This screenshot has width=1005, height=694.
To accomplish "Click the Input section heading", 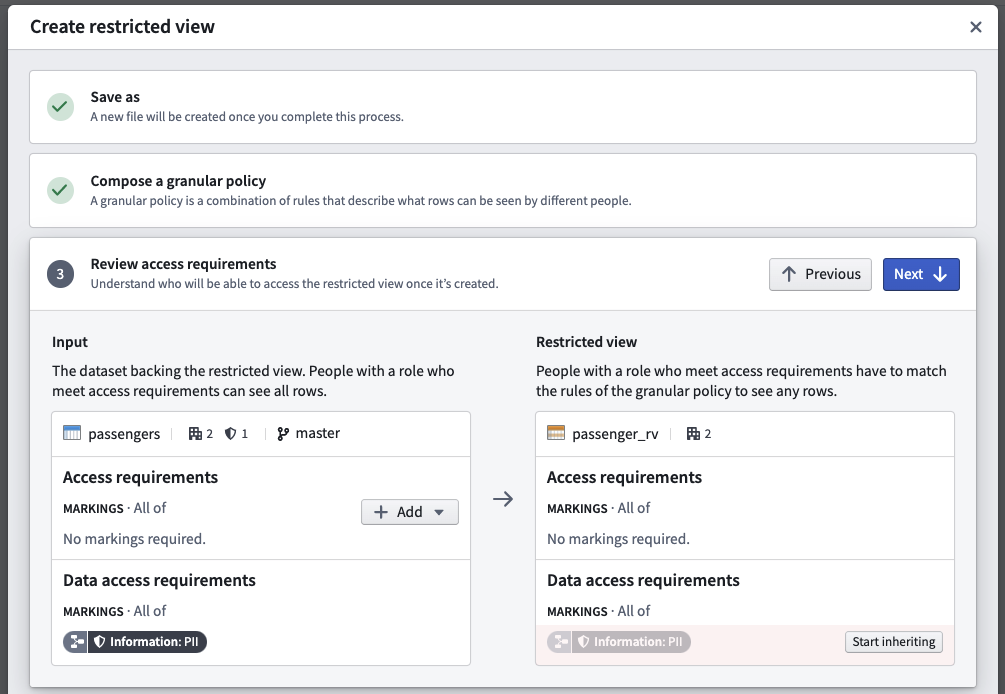I will pos(70,342).
